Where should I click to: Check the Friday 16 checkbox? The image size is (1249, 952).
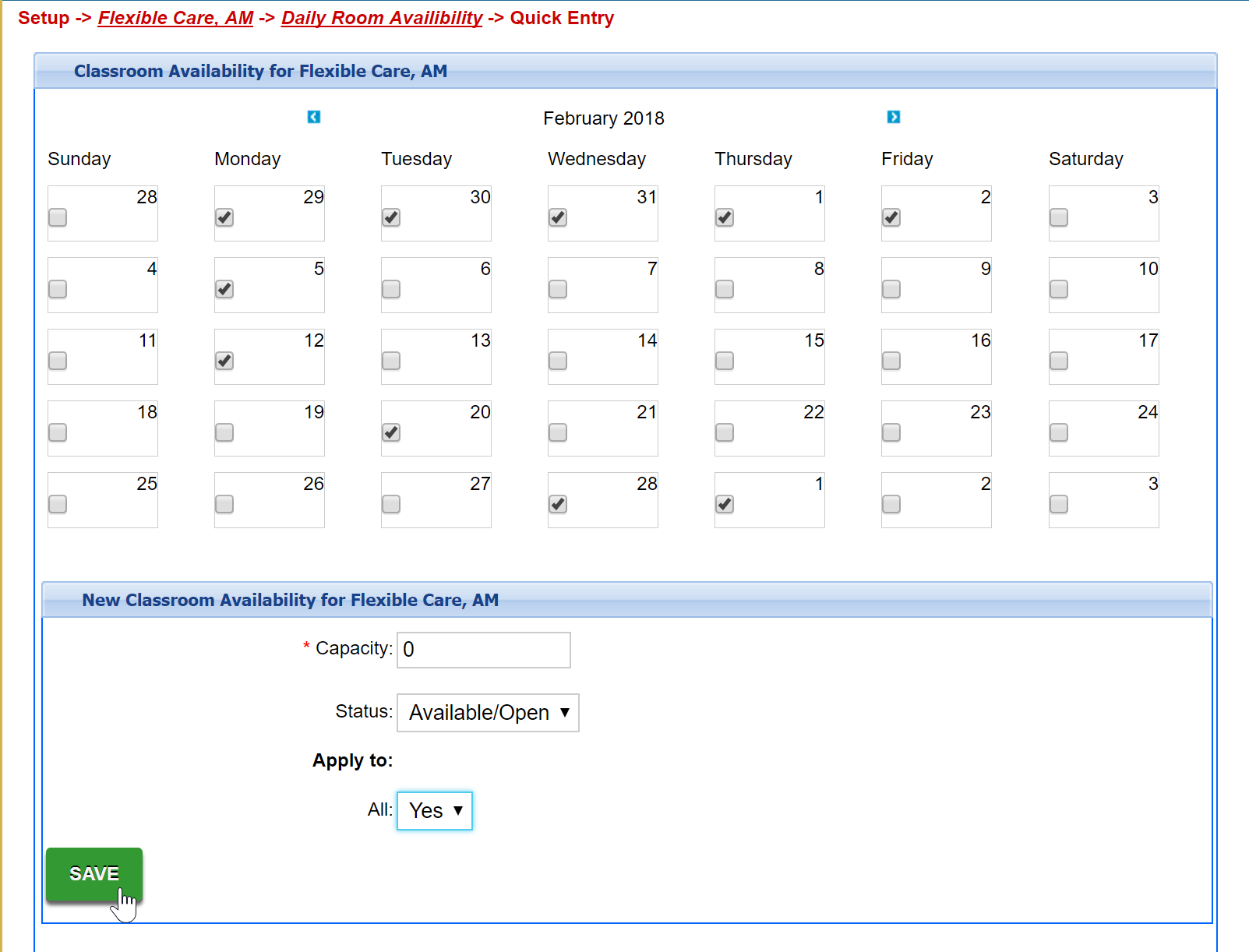click(891, 361)
